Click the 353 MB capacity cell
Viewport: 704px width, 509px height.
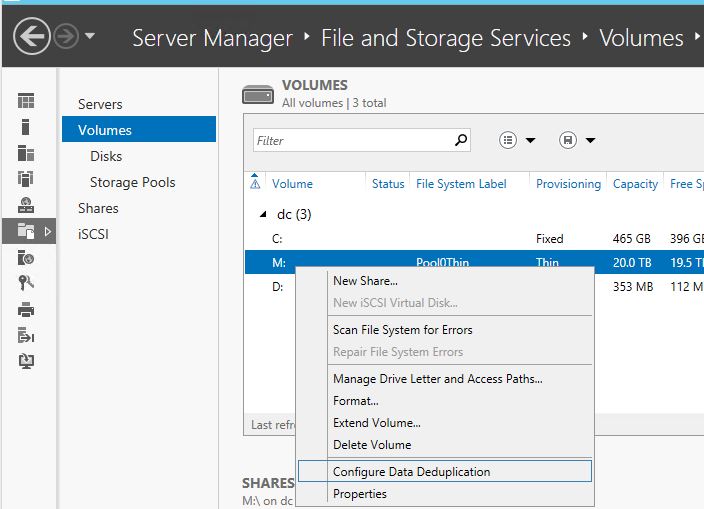pos(633,286)
